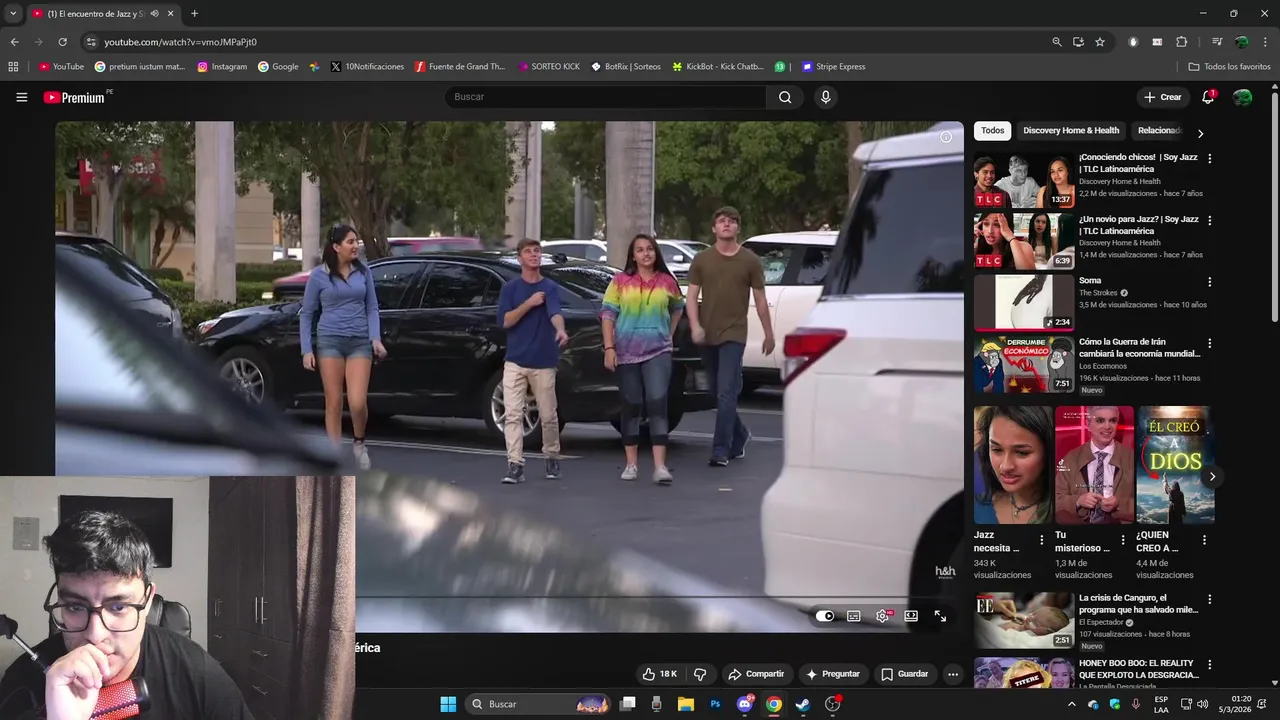Click the Guardar save button
This screenshot has width=1280, height=720.
point(904,674)
